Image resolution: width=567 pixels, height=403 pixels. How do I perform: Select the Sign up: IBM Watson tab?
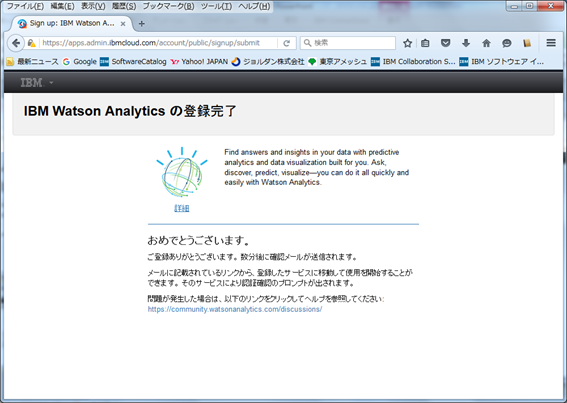click(72, 24)
